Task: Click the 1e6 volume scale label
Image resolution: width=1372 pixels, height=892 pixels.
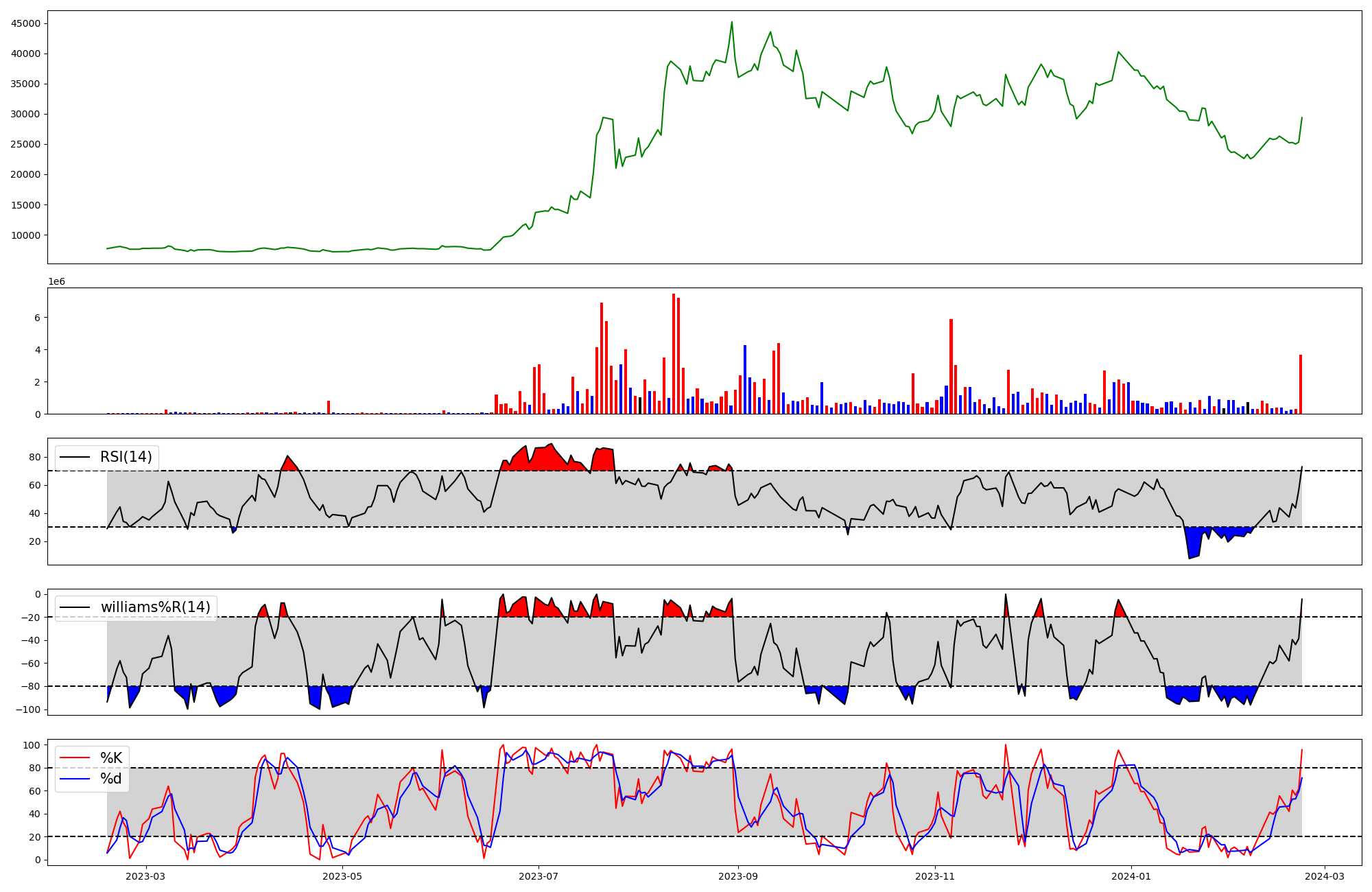Action: click(x=56, y=282)
